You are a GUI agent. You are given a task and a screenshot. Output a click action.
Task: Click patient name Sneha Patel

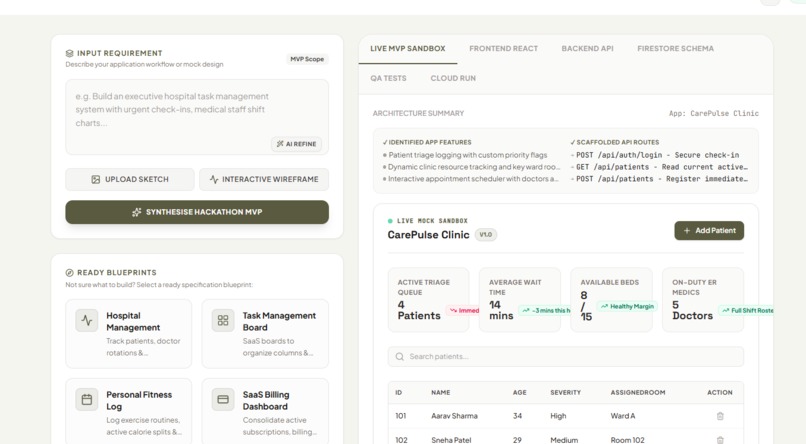451,440
